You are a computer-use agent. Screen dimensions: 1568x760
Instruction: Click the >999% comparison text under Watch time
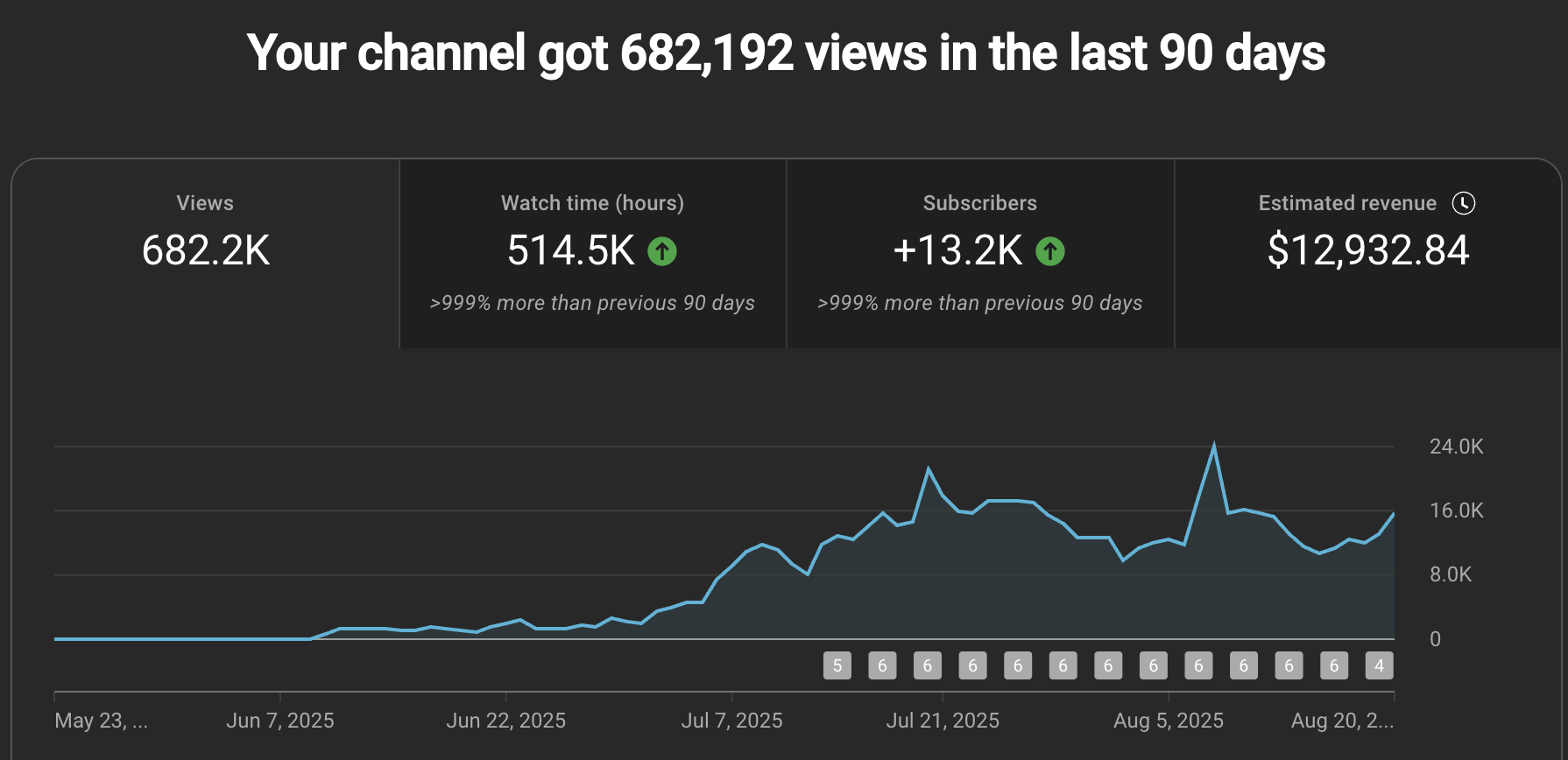click(592, 303)
